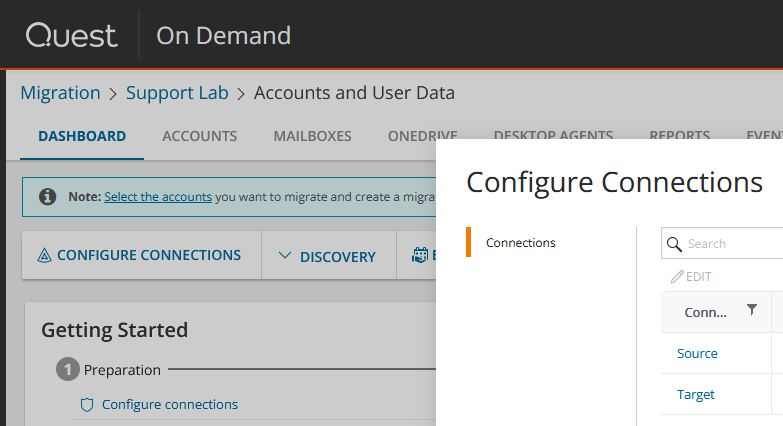Select the OneDrive tab
Image resolution: width=783 pixels, height=426 pixels.
[422, 136]
